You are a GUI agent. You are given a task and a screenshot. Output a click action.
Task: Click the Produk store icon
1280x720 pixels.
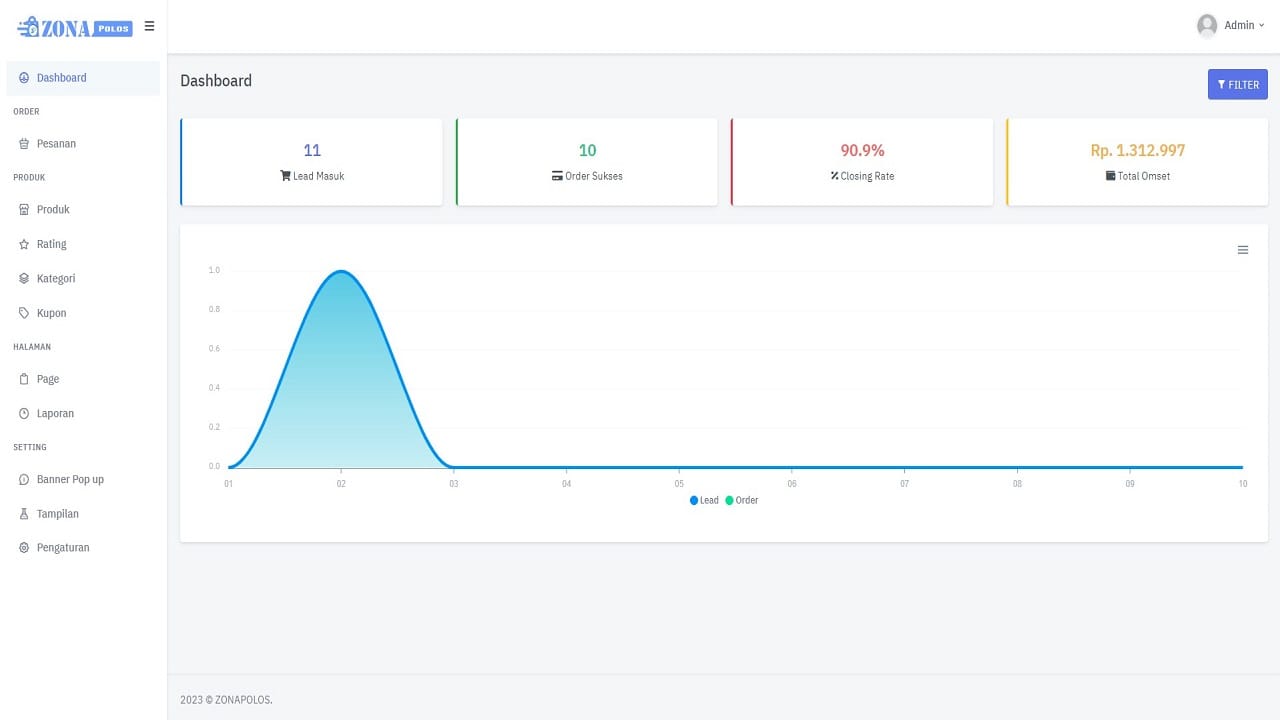(x=24, y=210)
